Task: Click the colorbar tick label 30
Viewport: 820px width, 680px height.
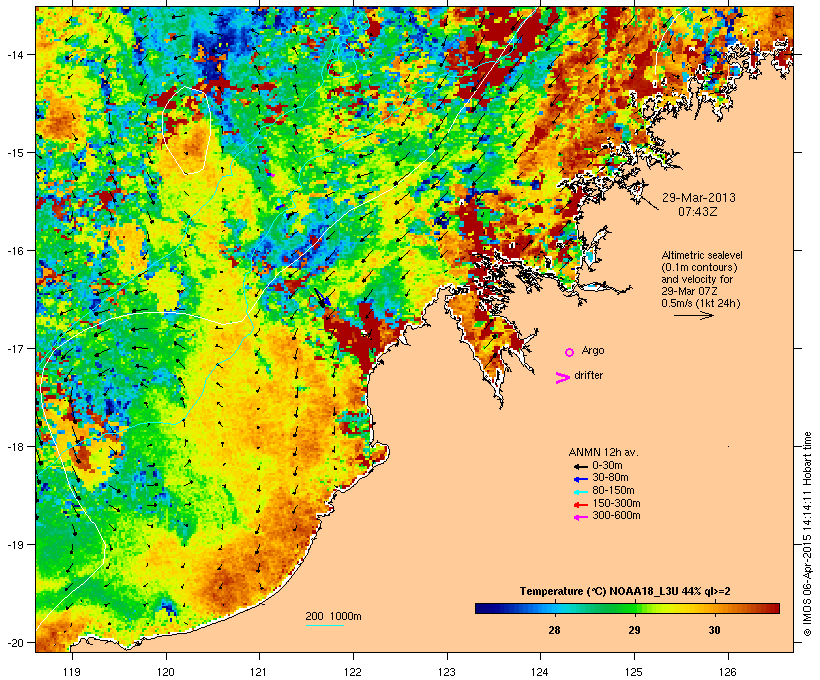Action: pyautogui.click(x=714, y=630)
